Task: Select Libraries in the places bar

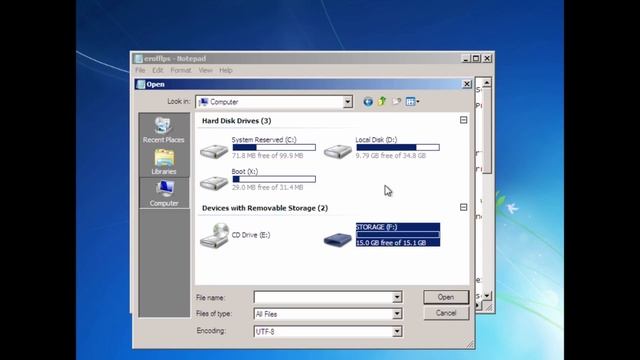Action: point(164,162)
